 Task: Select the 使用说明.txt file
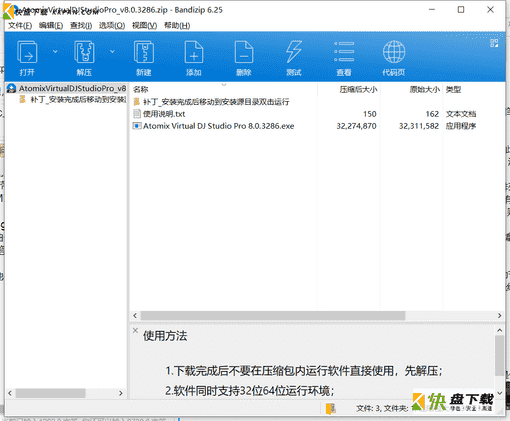(164, 114)
